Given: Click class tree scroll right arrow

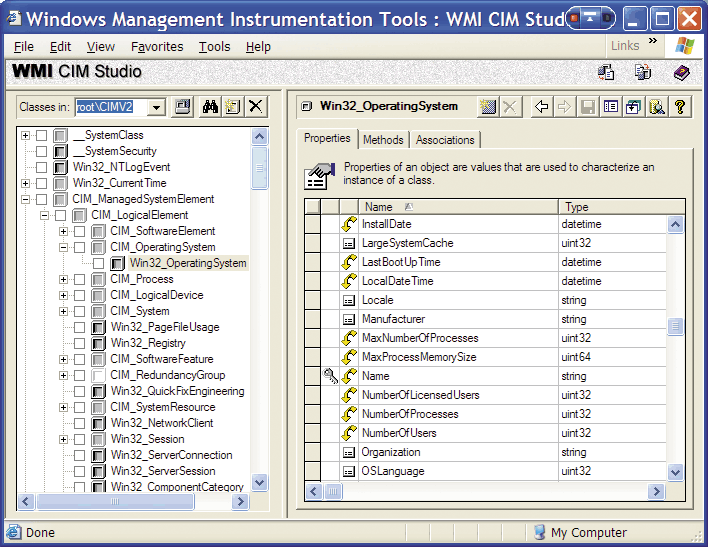Looking at the screenshot, I should 241,501.
